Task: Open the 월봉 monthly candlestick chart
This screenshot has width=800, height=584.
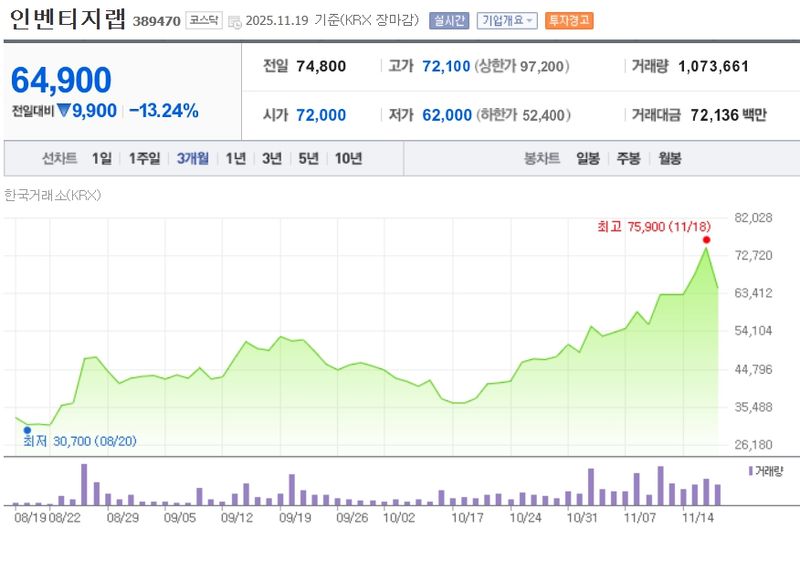Action: (x=669, y=158)
